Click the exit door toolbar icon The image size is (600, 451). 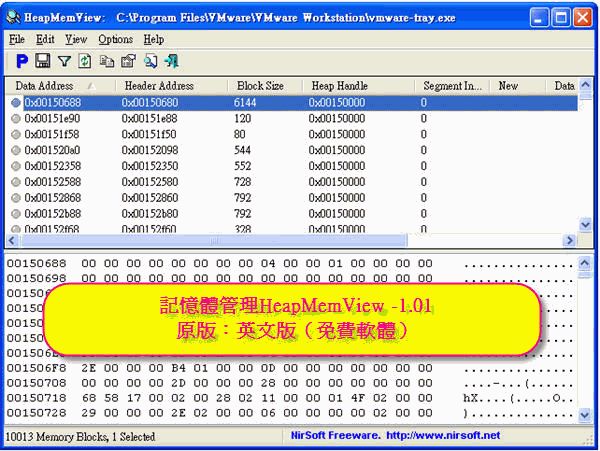[x=171, y=61]
